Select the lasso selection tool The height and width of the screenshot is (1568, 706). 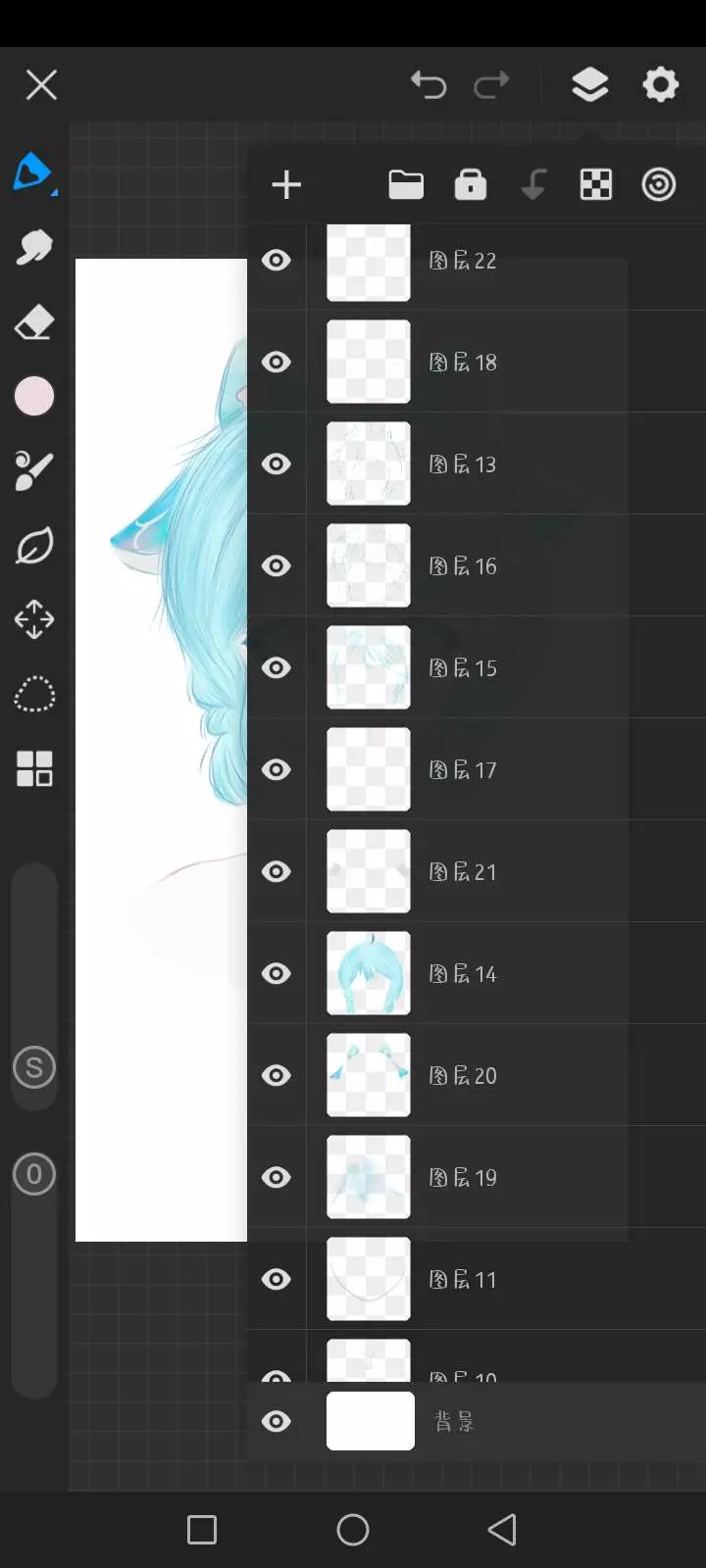coord(34,695)
